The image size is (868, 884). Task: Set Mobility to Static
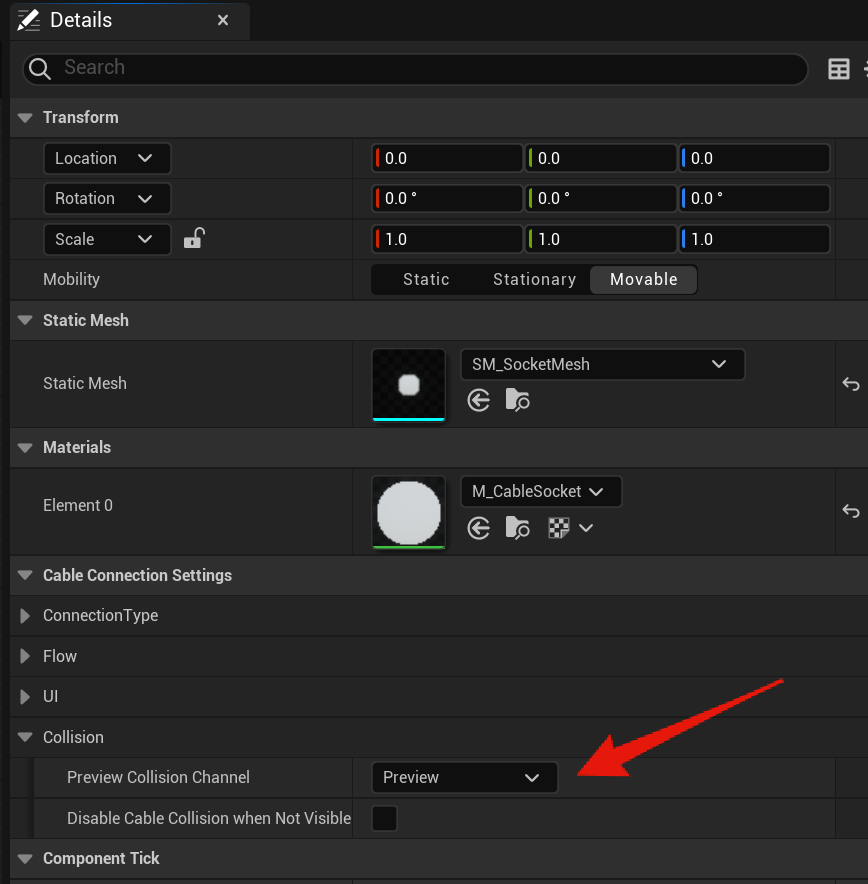pyautogui.click(x=426, y=280)
